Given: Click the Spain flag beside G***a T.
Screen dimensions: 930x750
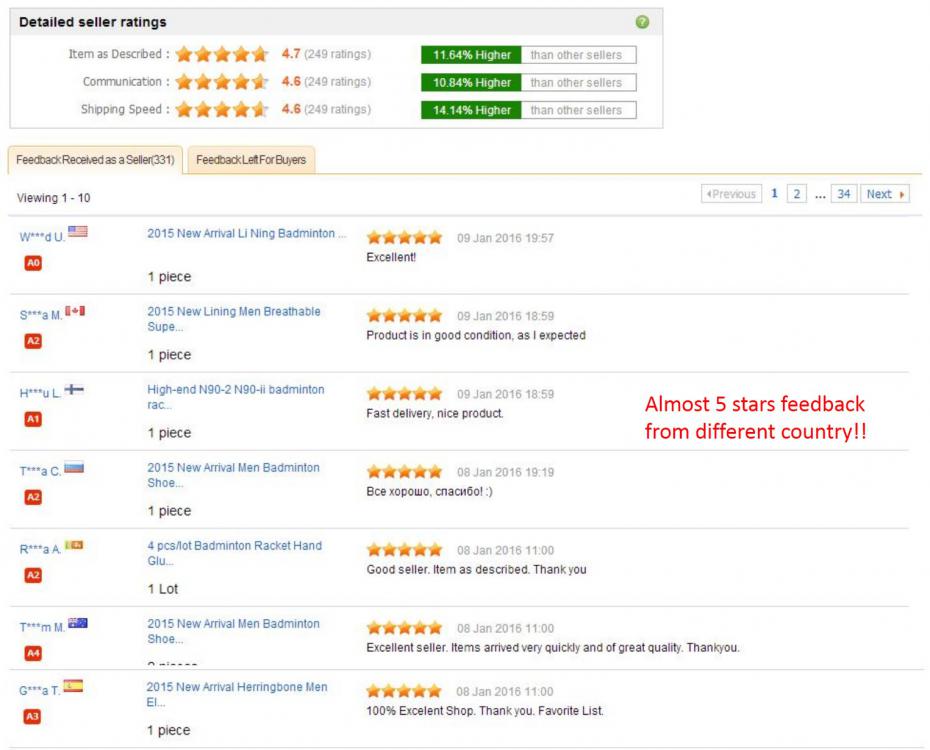Looking at the screenshot, I should click(x=73, y=686).
